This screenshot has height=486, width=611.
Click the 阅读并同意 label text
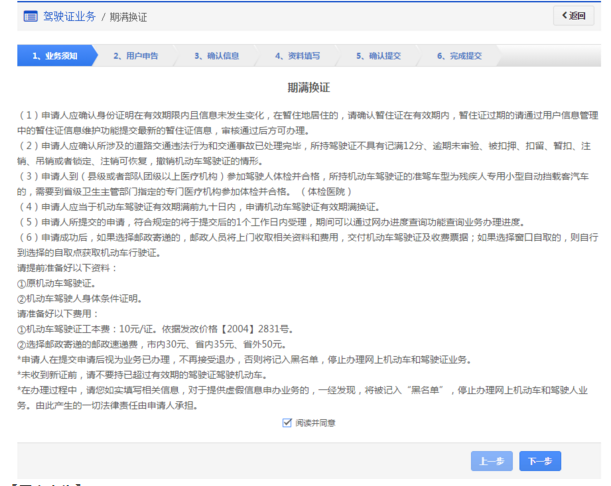313,423
